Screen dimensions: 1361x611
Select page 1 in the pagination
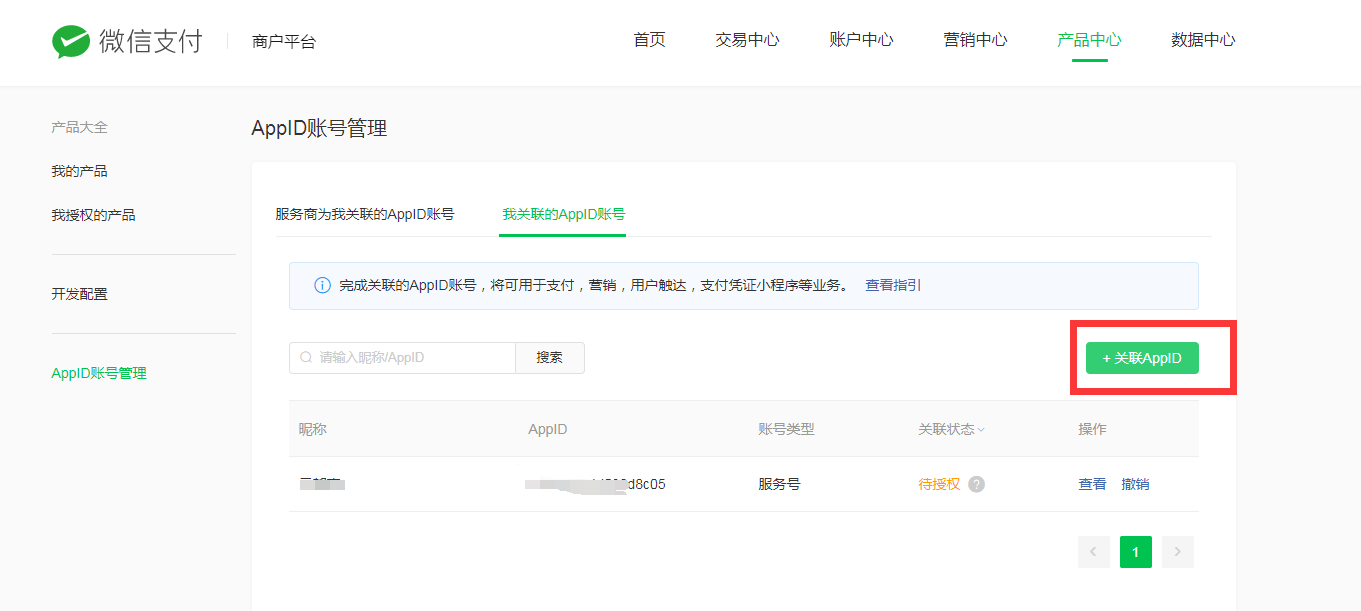pos(1136,552)
